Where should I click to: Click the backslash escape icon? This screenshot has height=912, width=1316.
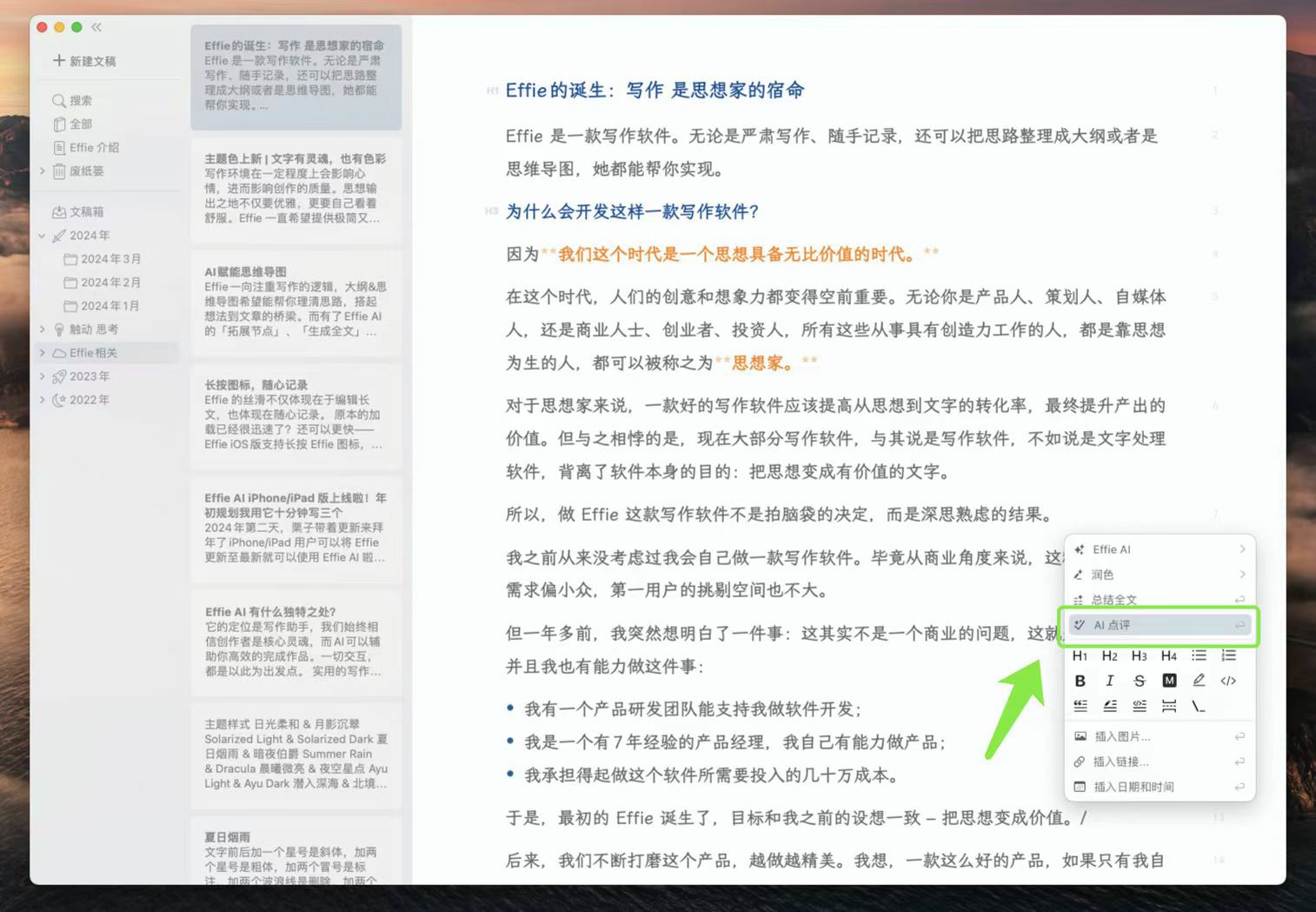(1199, 706)
